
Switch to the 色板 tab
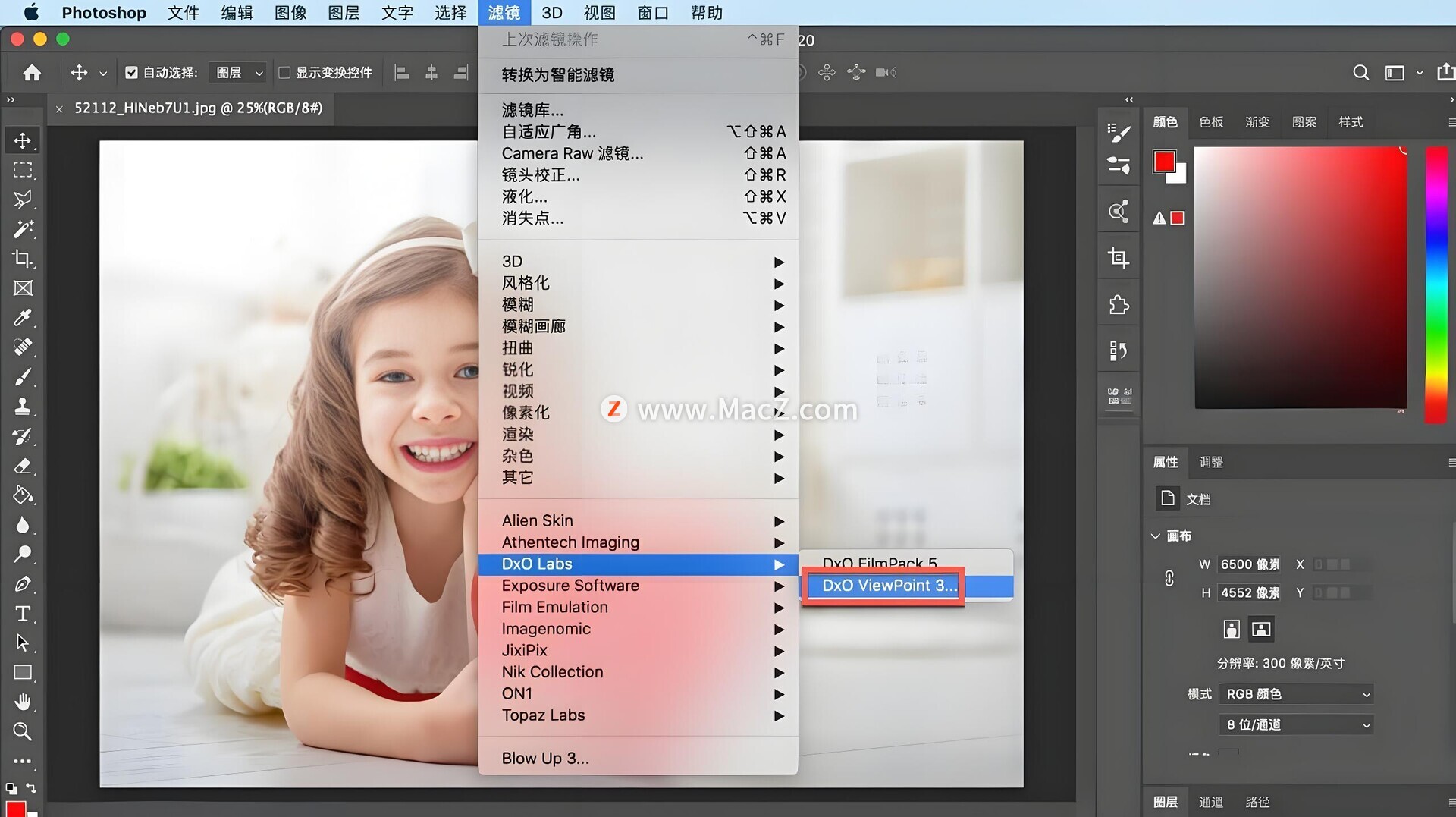click(x=1210, y=122)
